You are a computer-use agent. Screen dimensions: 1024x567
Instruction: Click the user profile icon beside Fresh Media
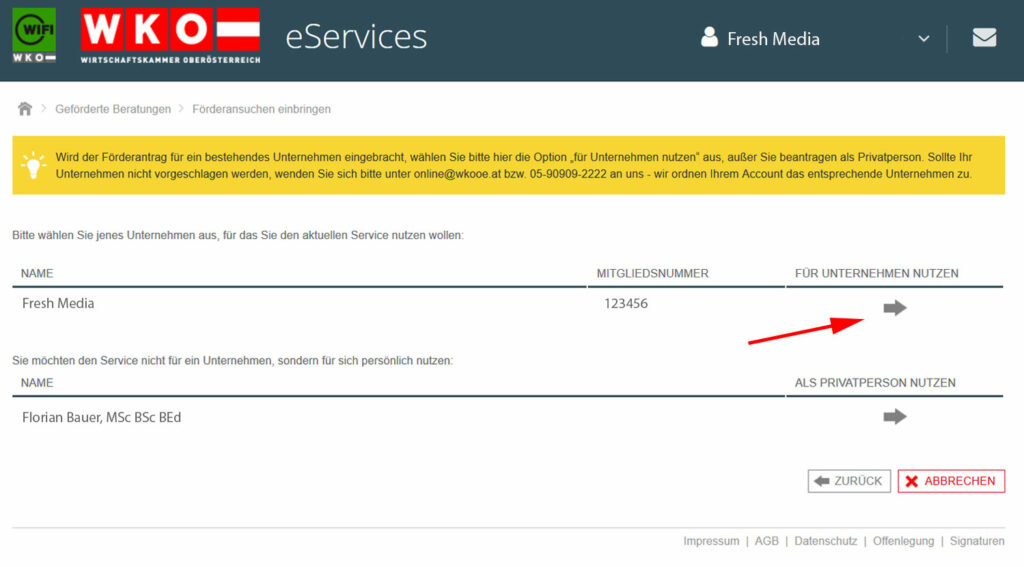coord(709,37)
